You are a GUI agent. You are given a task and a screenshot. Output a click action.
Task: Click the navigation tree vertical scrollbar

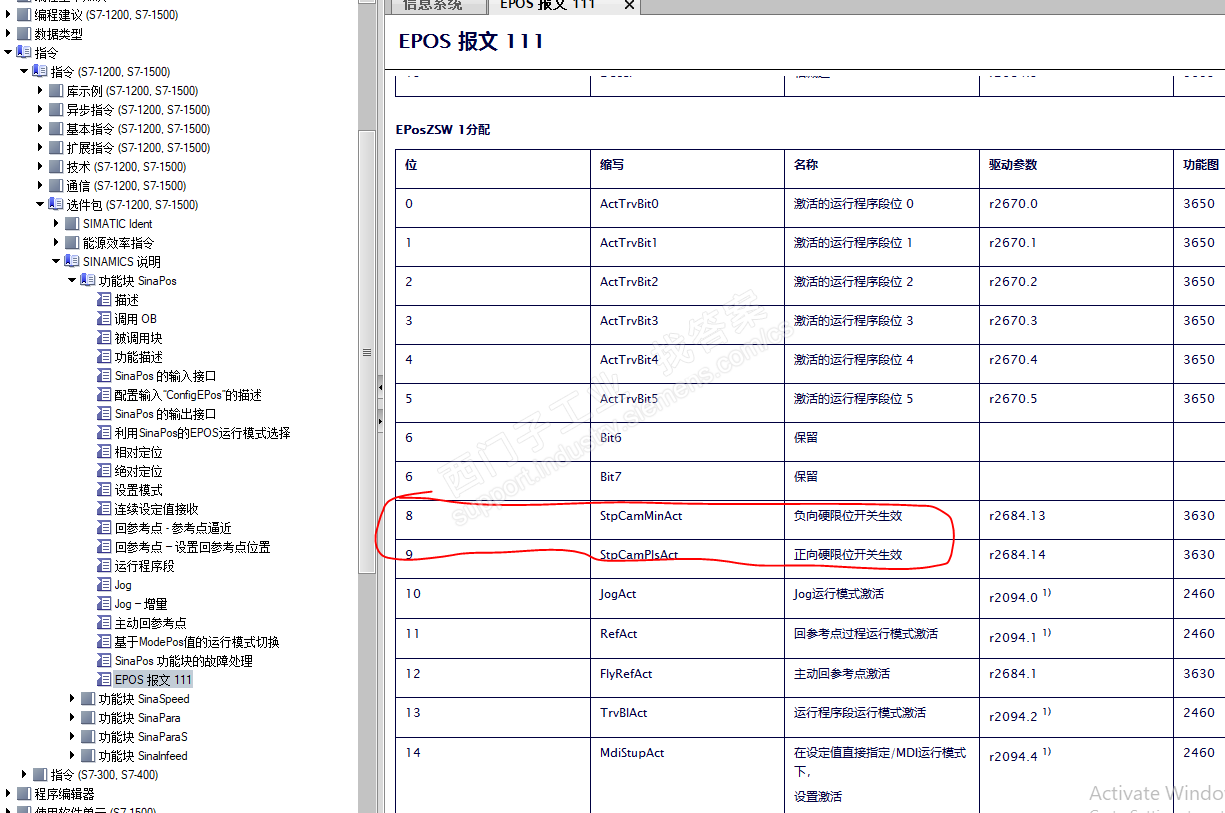(367, 352)
